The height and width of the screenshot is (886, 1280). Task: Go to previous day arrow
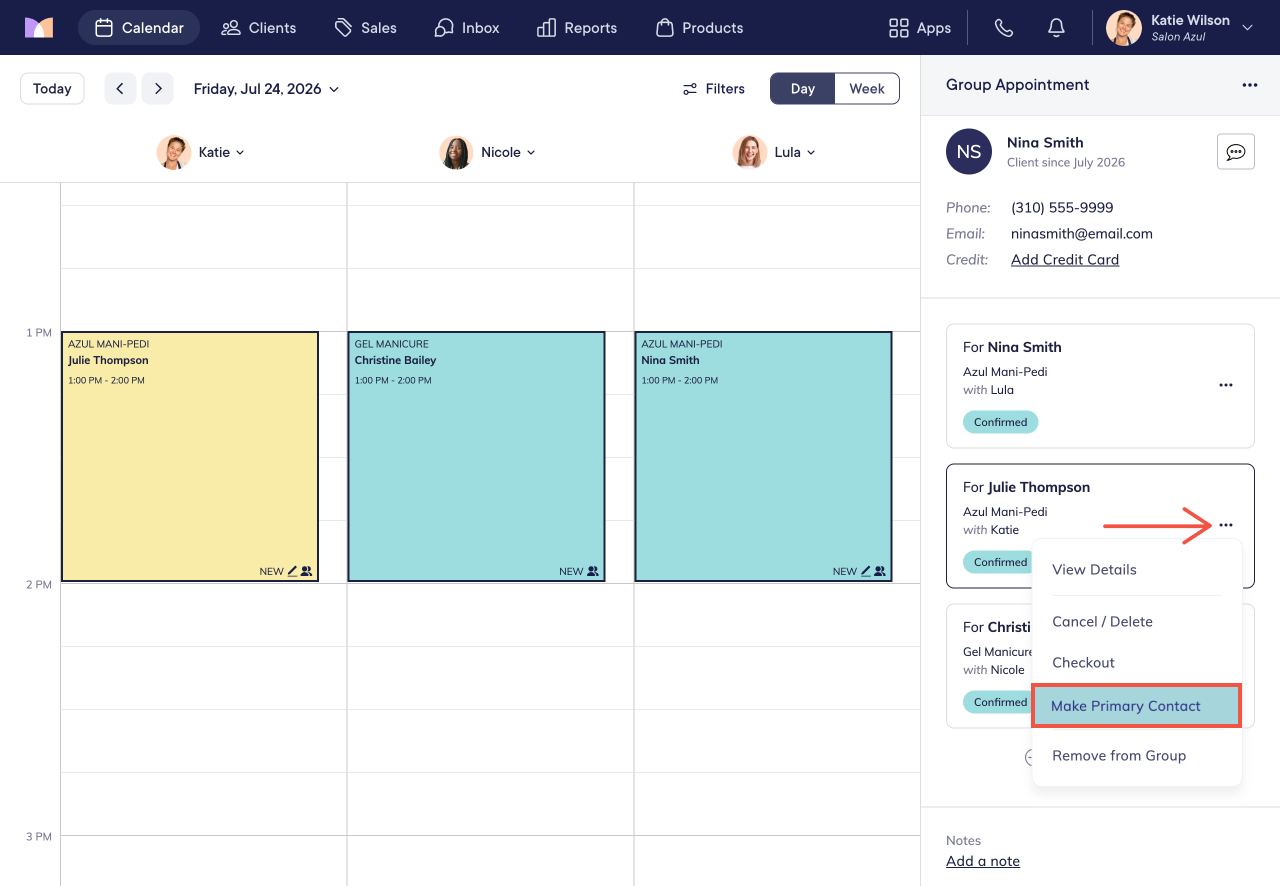pos(120,89)
